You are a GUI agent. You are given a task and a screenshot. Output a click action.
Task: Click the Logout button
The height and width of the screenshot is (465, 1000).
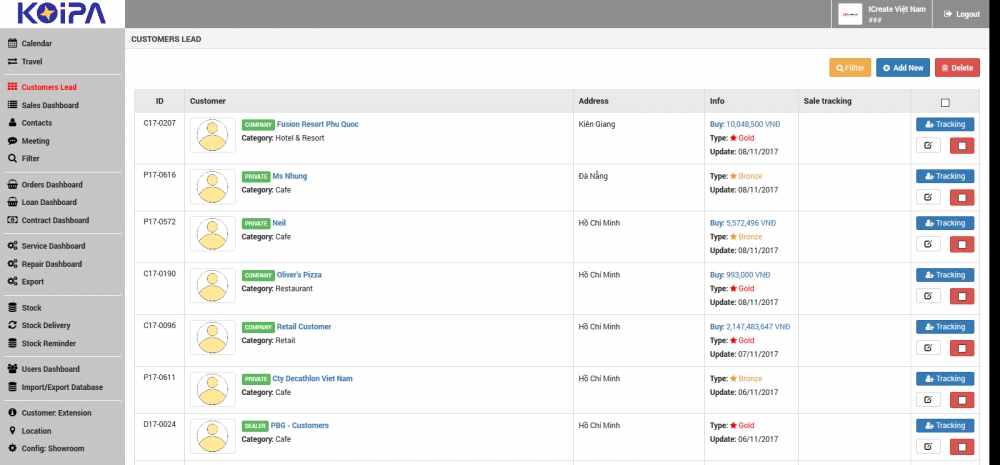pyautogui.click(x=962, y=14)
